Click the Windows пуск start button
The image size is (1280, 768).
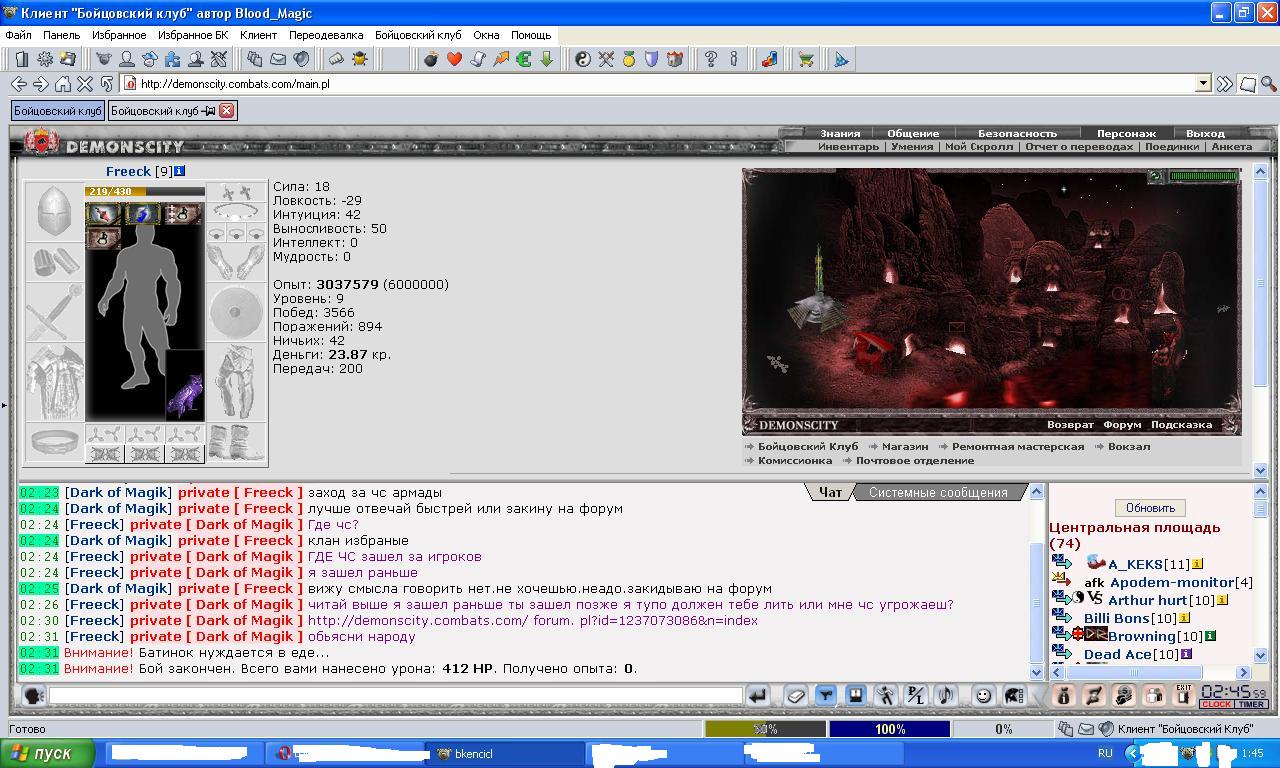(47, 753)
